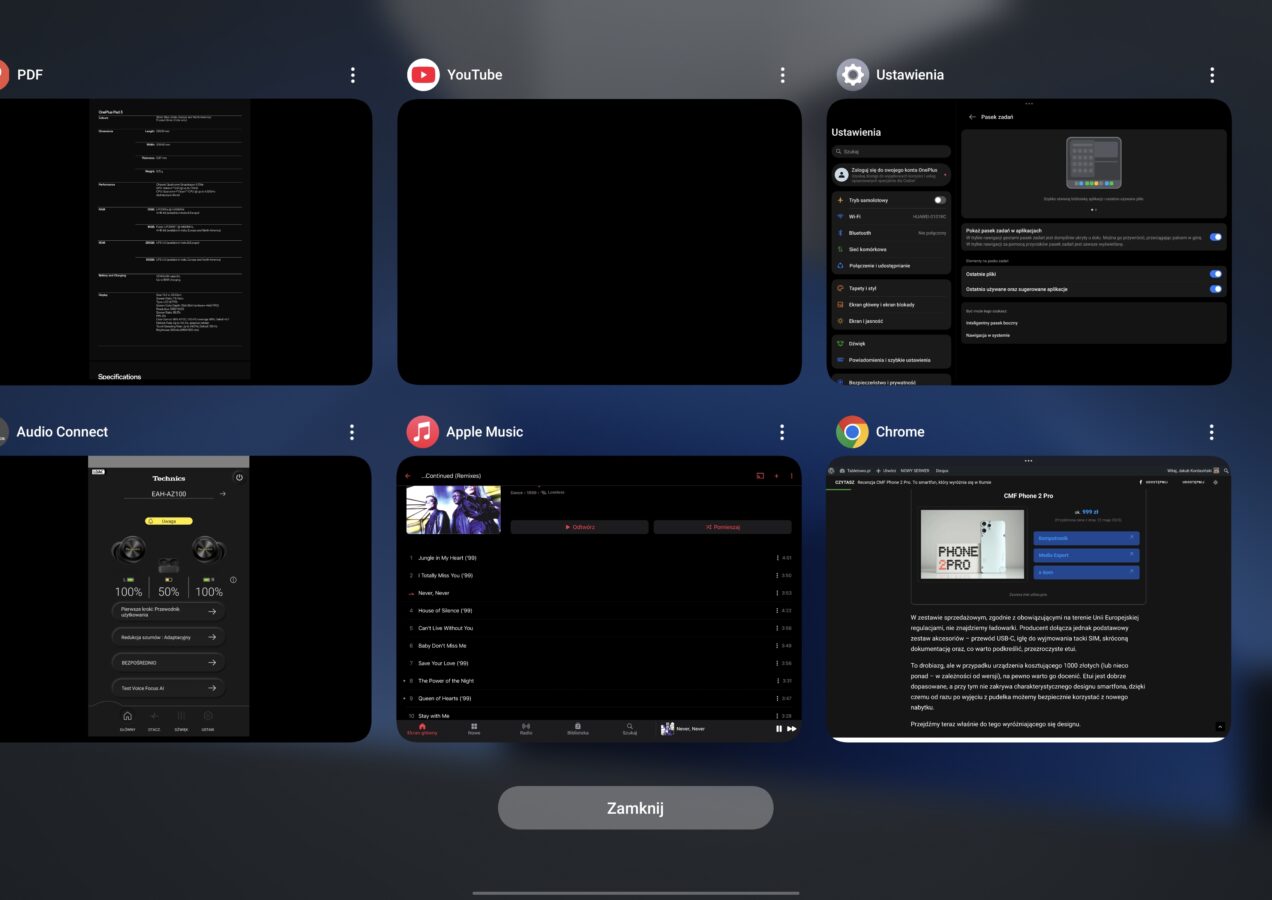Open the Apple Music card's three-dot menu
Screen dimensions: 1272x900
point(782,432)
